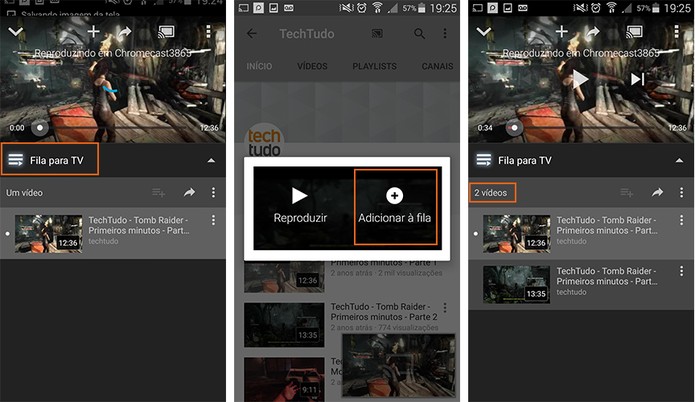Tap the 12:36 video thumbnail in right queue
Image resolution: width=695 pixels, height=402 pixels.
(x=516, y=234)
